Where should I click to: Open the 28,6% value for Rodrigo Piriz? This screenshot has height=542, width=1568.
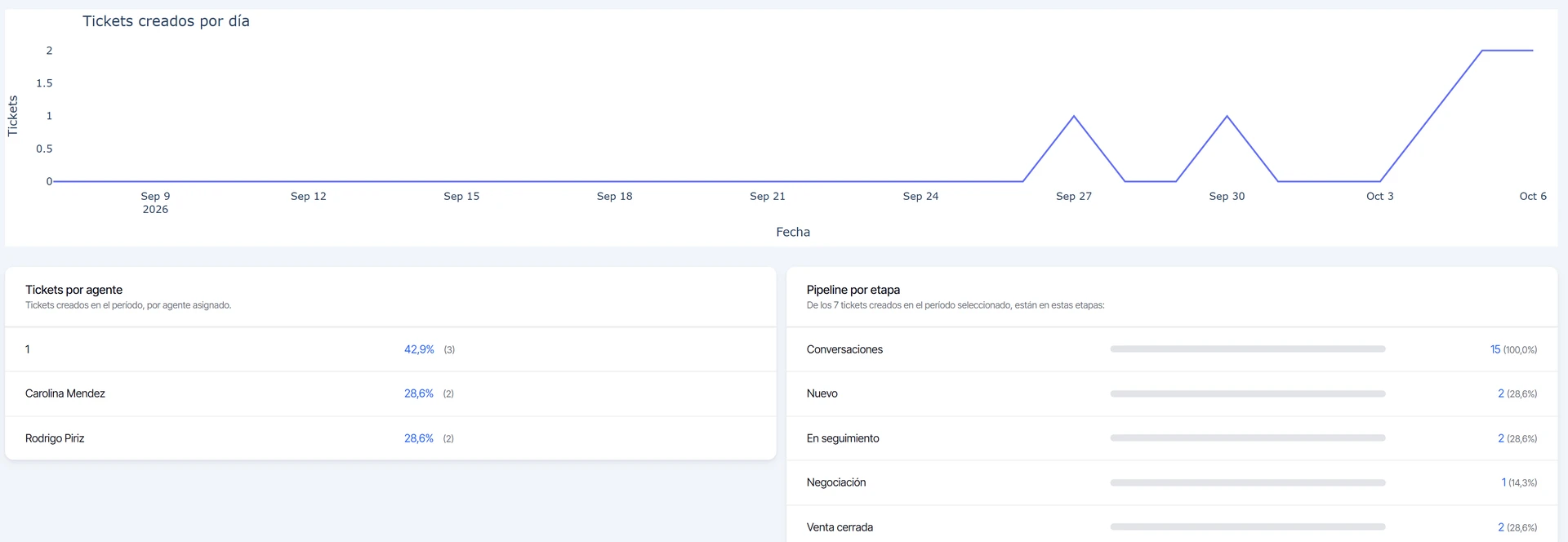click(x=419, y=438)
